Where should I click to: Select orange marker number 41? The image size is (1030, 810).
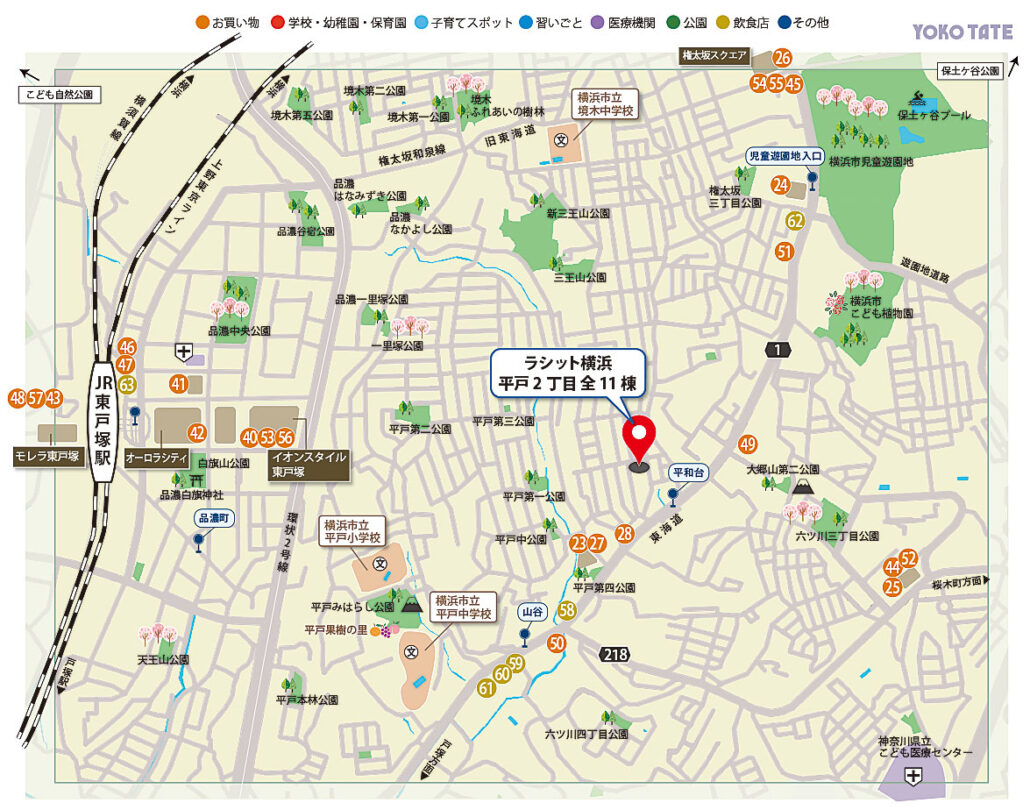pyautogui.click(x=179, y=383)
